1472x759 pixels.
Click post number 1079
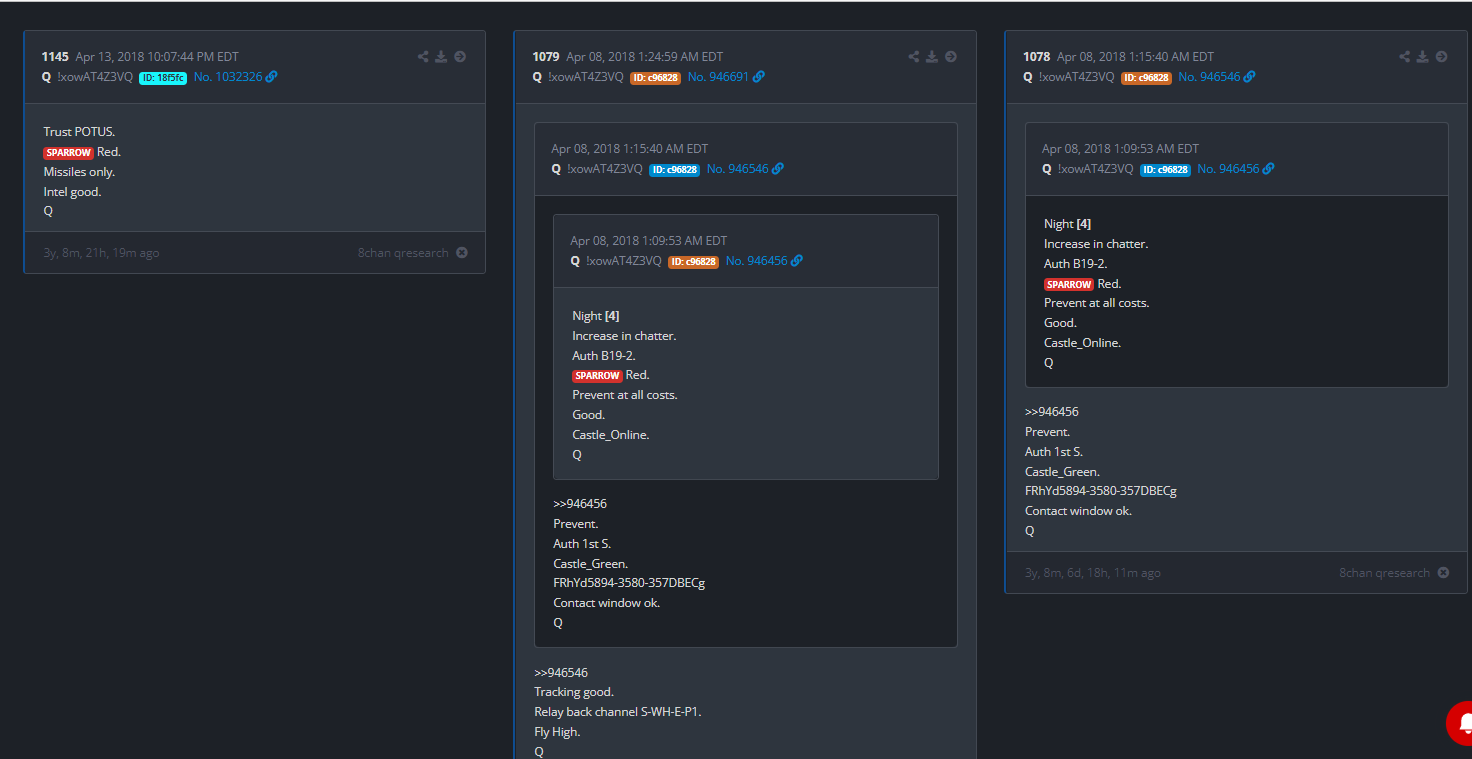tap(546, 57)
